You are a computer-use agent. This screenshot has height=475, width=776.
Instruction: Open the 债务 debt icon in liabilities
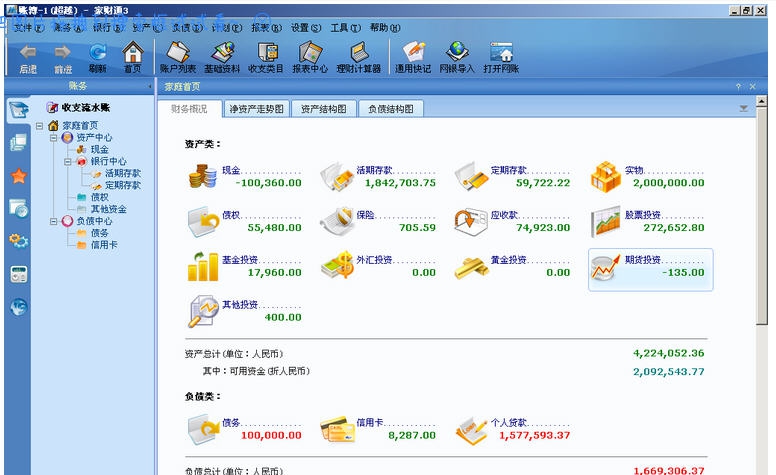202,429
